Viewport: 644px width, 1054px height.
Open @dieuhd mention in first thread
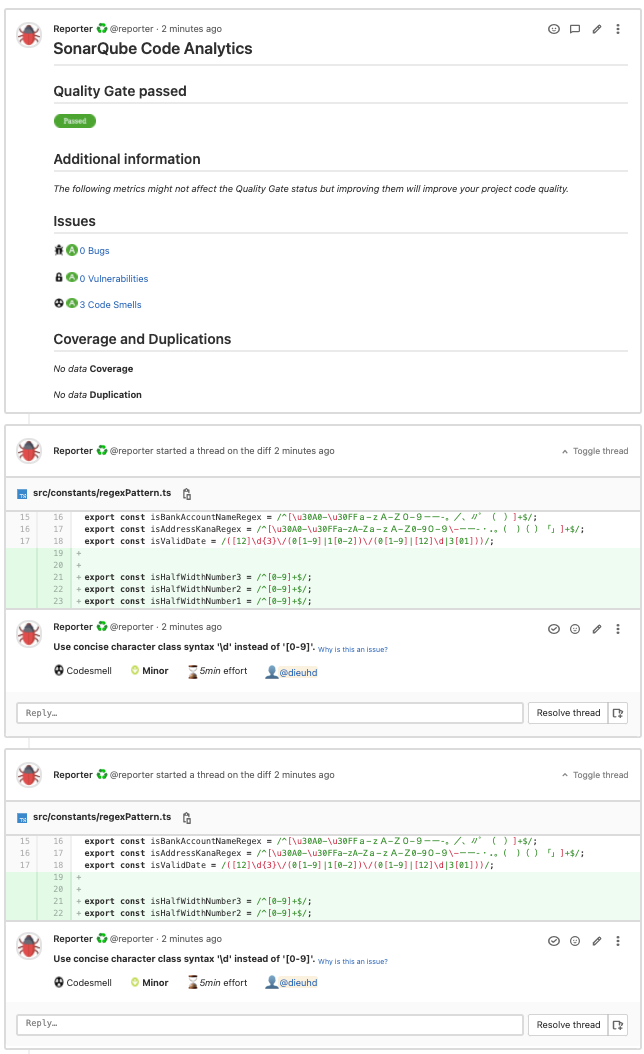pyautogui.click(x=298, y=672)
